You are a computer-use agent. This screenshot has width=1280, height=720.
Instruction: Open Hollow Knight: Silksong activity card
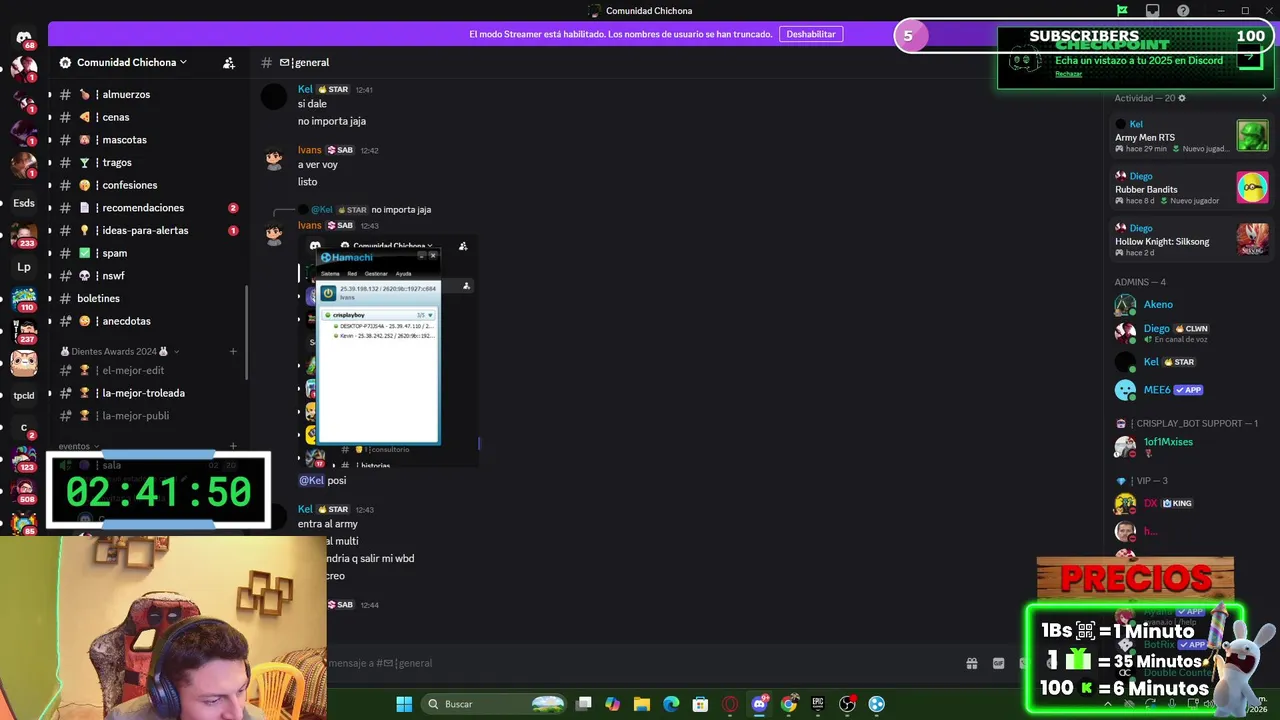point(1191,240)
